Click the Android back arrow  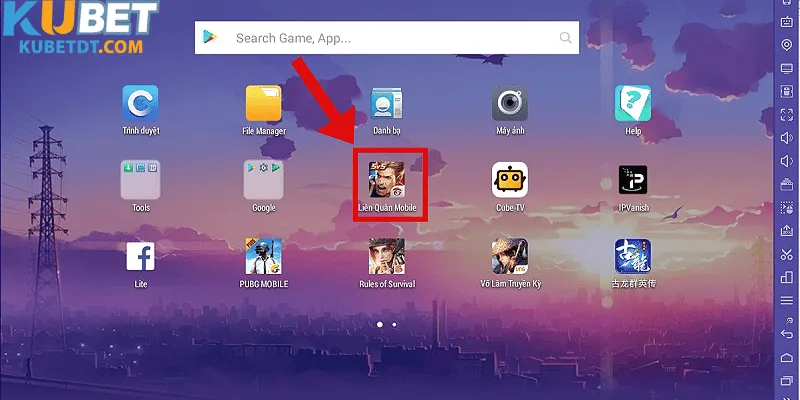pyautogui.click(x=786, y=333)
